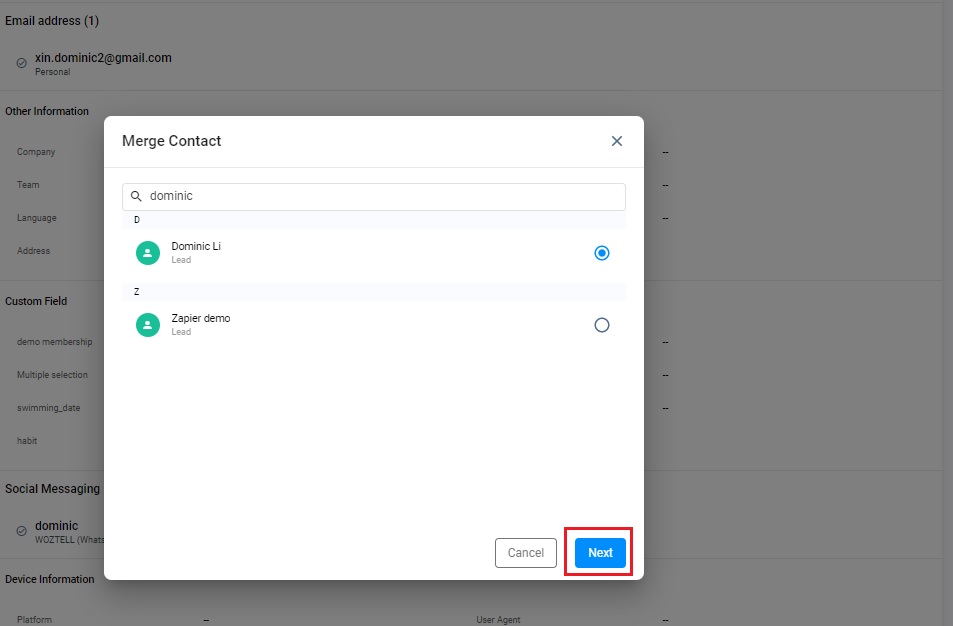The image size is (953, 626).
Task: Focus the search field containing "dominic"
Action: 380,196
